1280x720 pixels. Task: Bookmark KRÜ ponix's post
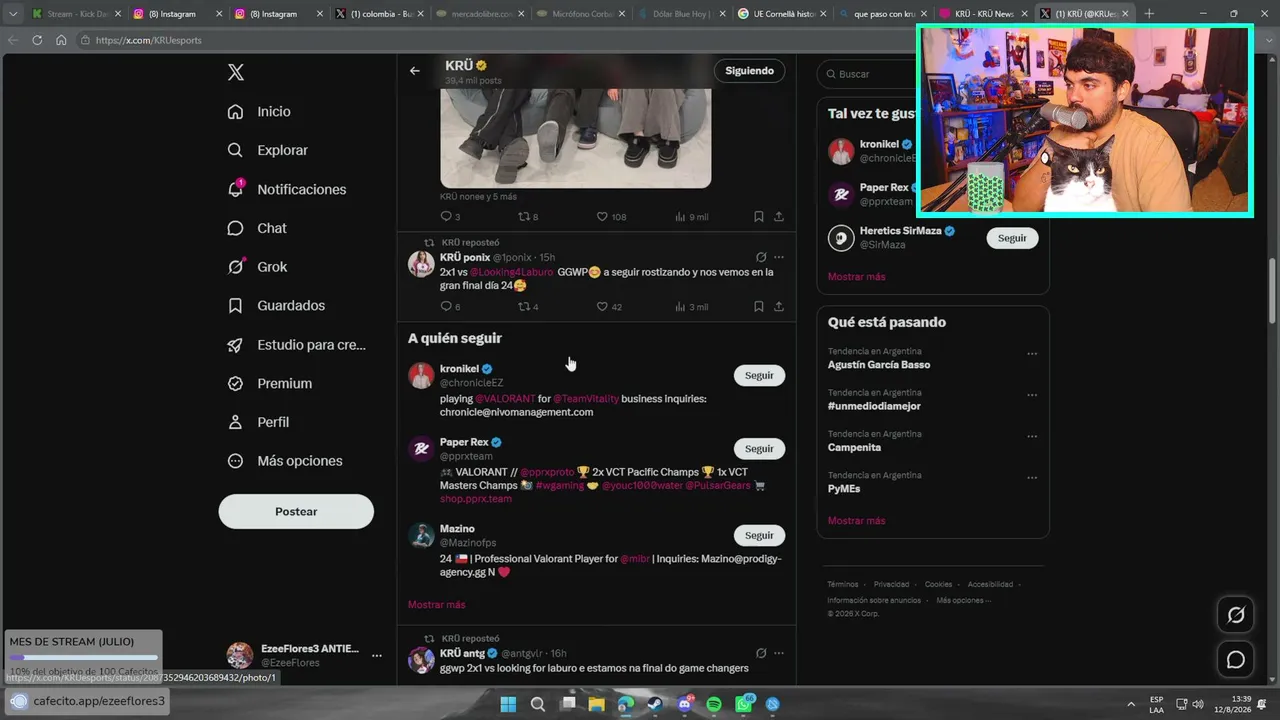pyautogui.click(x=759, y=307)
